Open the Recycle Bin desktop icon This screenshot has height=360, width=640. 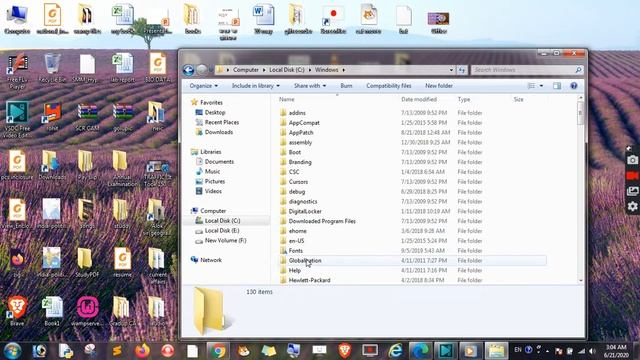pyautogui.click(x=52, y=68)
